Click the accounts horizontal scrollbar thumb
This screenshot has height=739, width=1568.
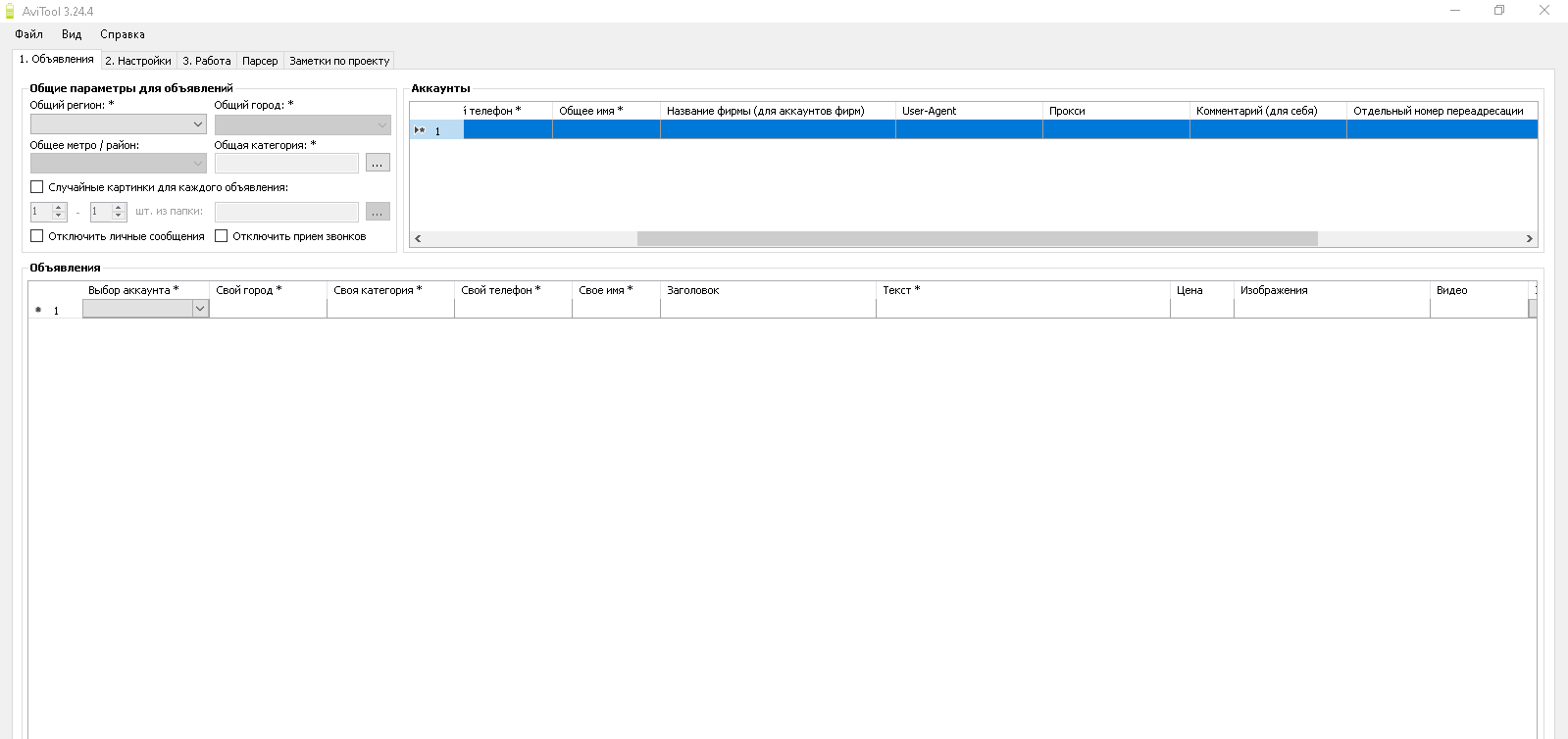pyautogui.click(x=977, y=238)
